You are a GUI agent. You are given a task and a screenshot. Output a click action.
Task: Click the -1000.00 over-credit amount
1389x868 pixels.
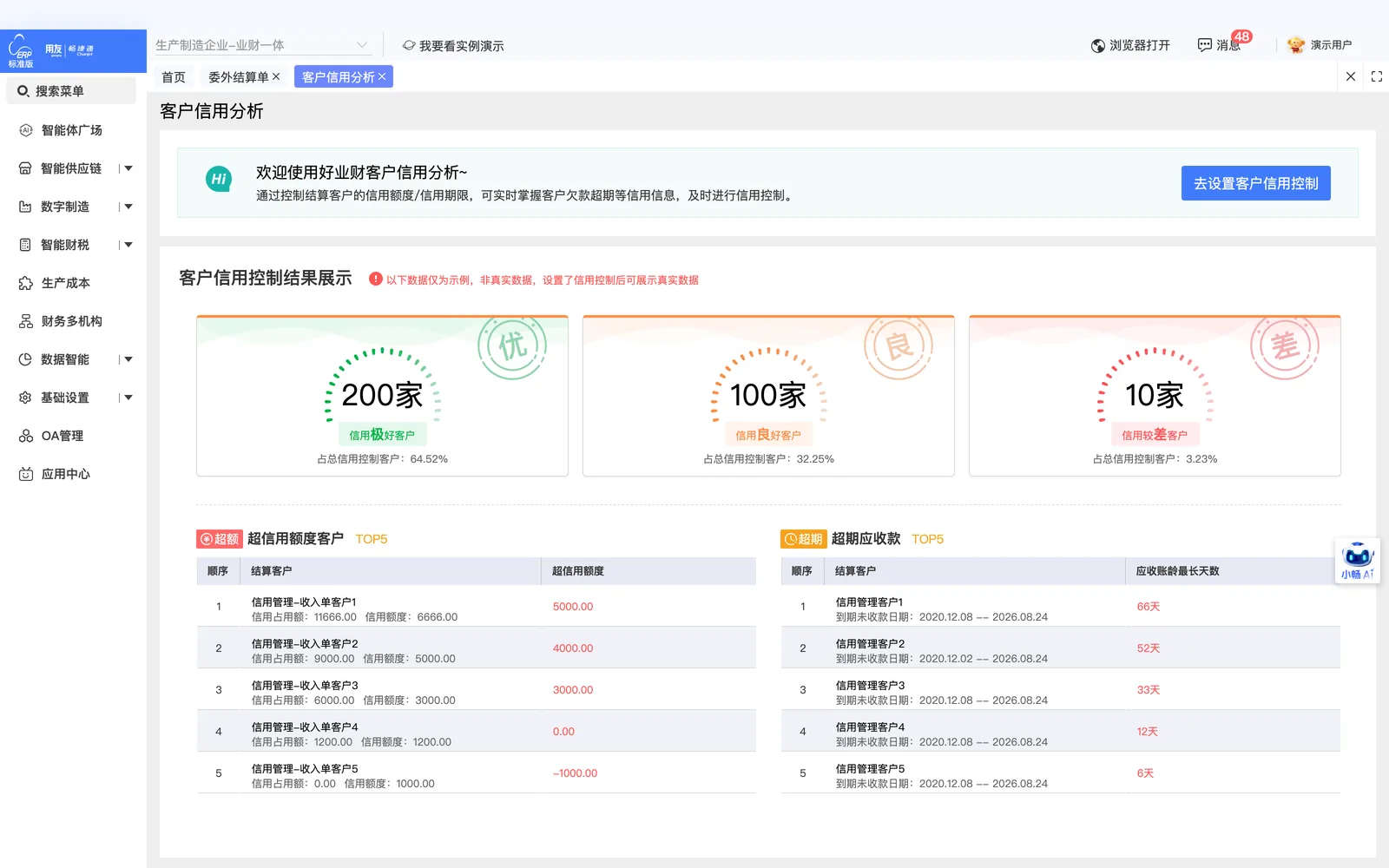[575, 773]
